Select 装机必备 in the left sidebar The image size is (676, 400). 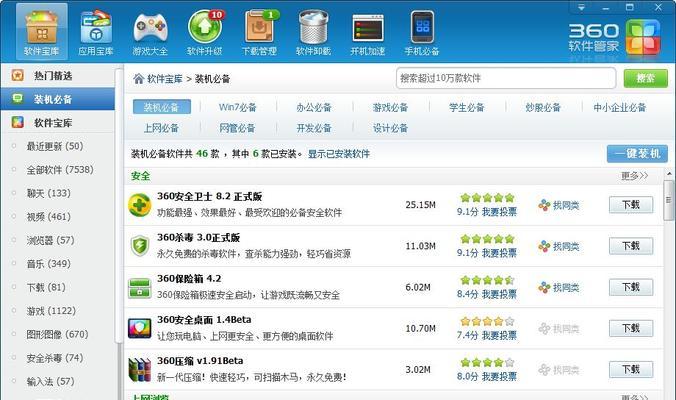(x=57, y=99)
